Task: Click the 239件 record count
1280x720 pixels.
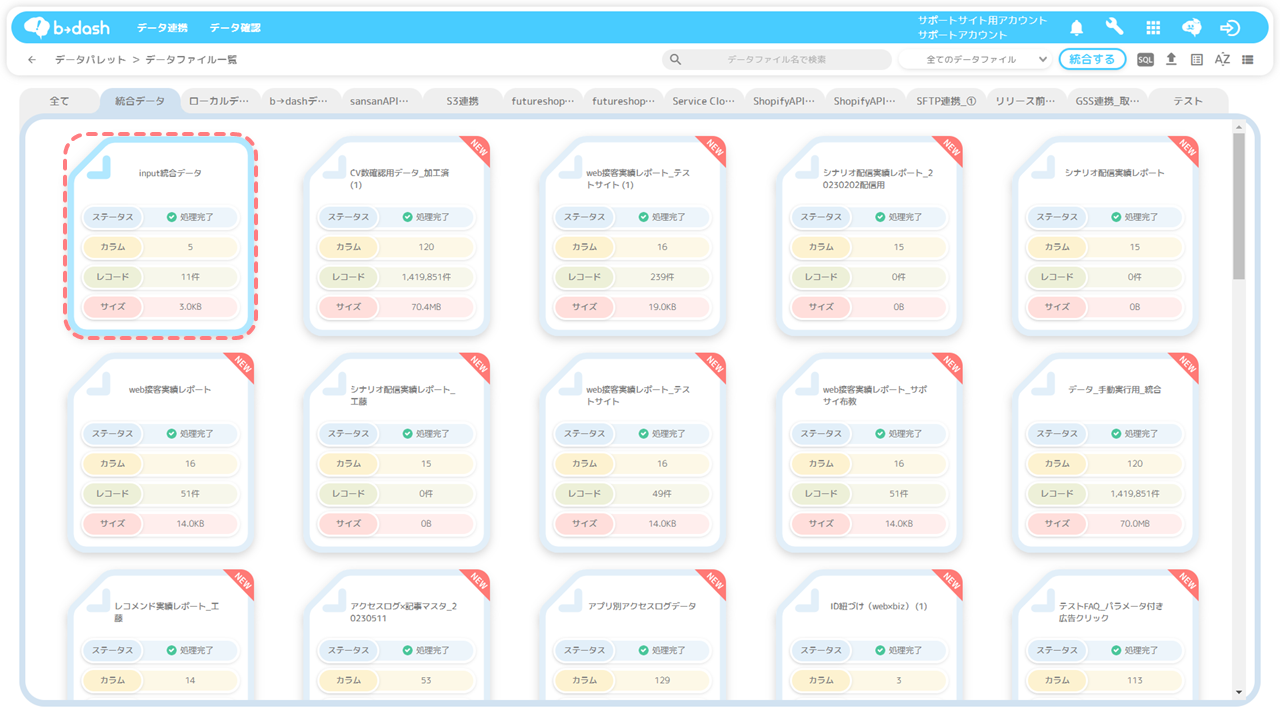Action: pyautogui.click(x=662, y=277)
